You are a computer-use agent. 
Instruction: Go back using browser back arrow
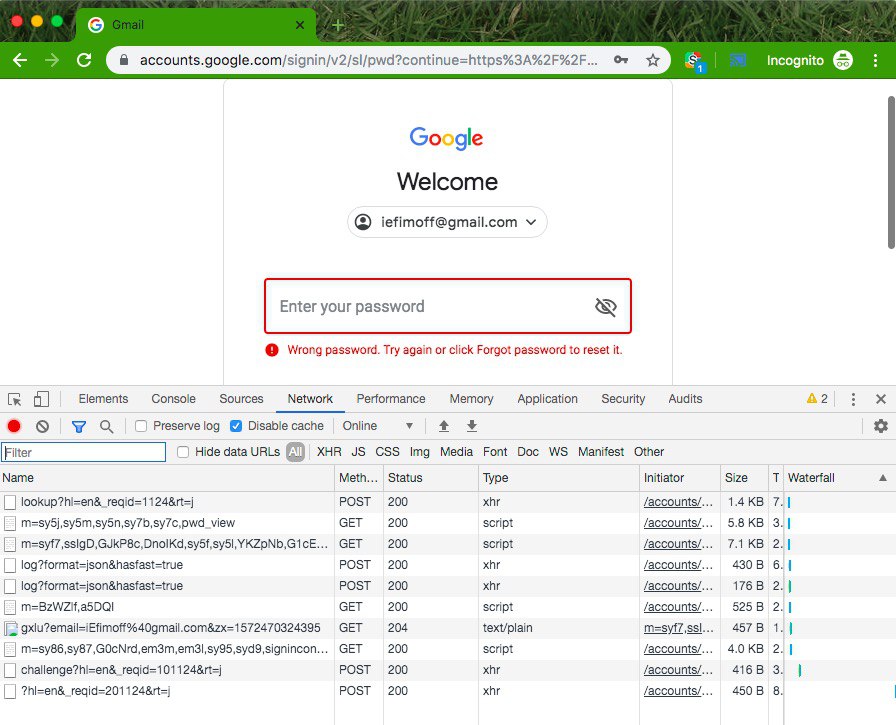pyautogui.click(x=20, y=60)
